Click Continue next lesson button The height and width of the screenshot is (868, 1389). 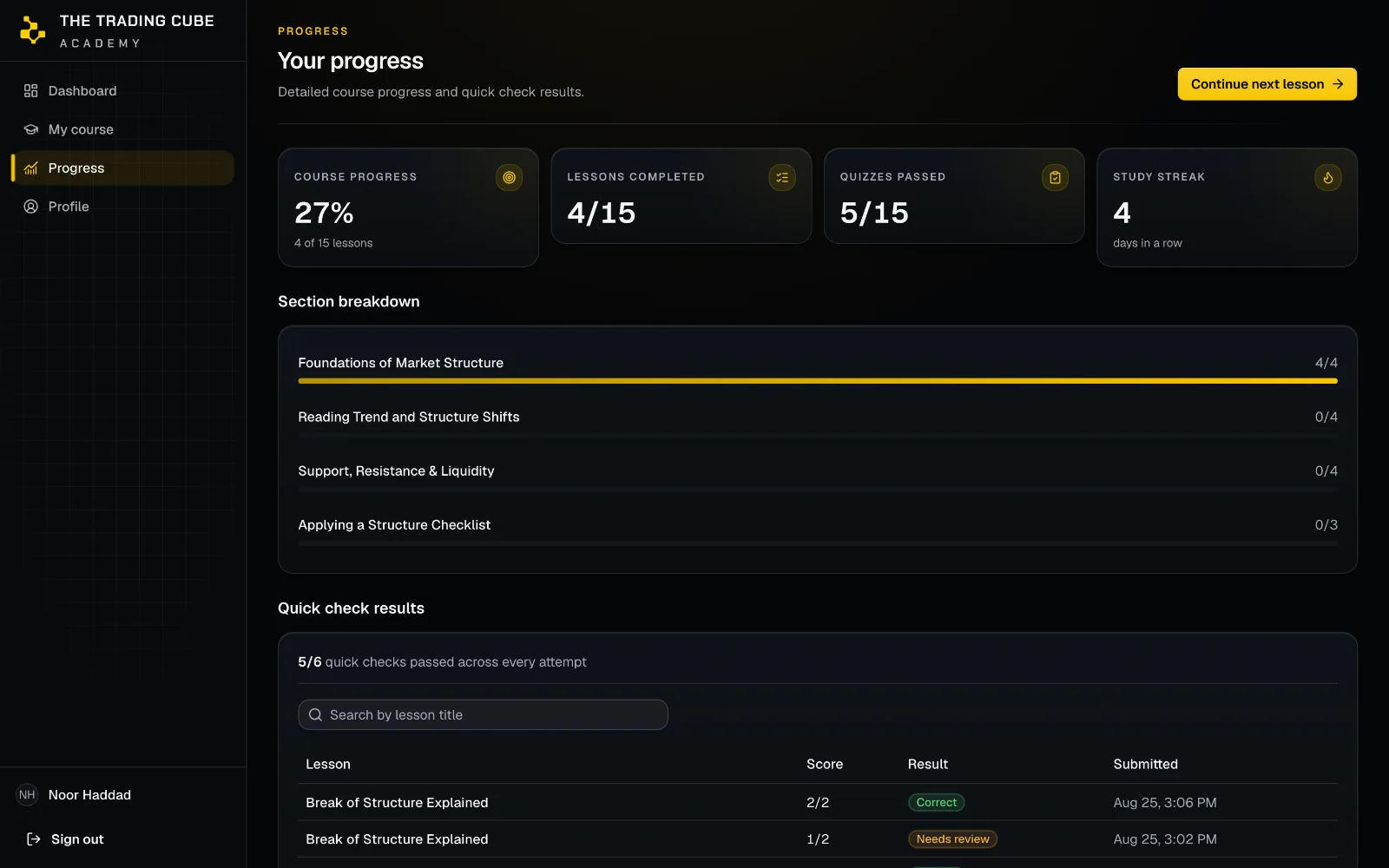point(1267,84)
